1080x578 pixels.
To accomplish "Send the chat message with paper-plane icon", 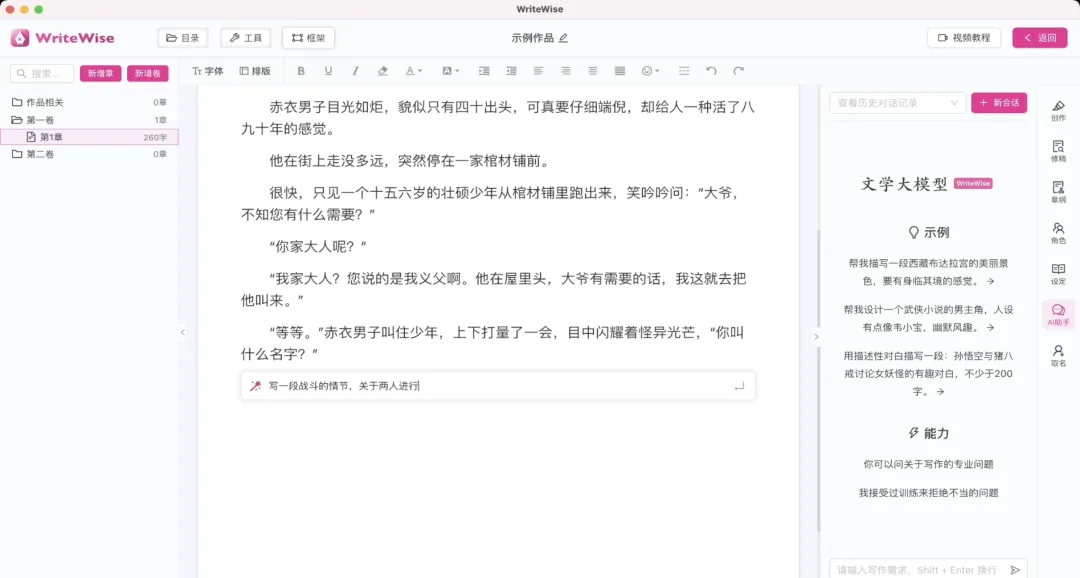I will click(x=1015, y=569).
